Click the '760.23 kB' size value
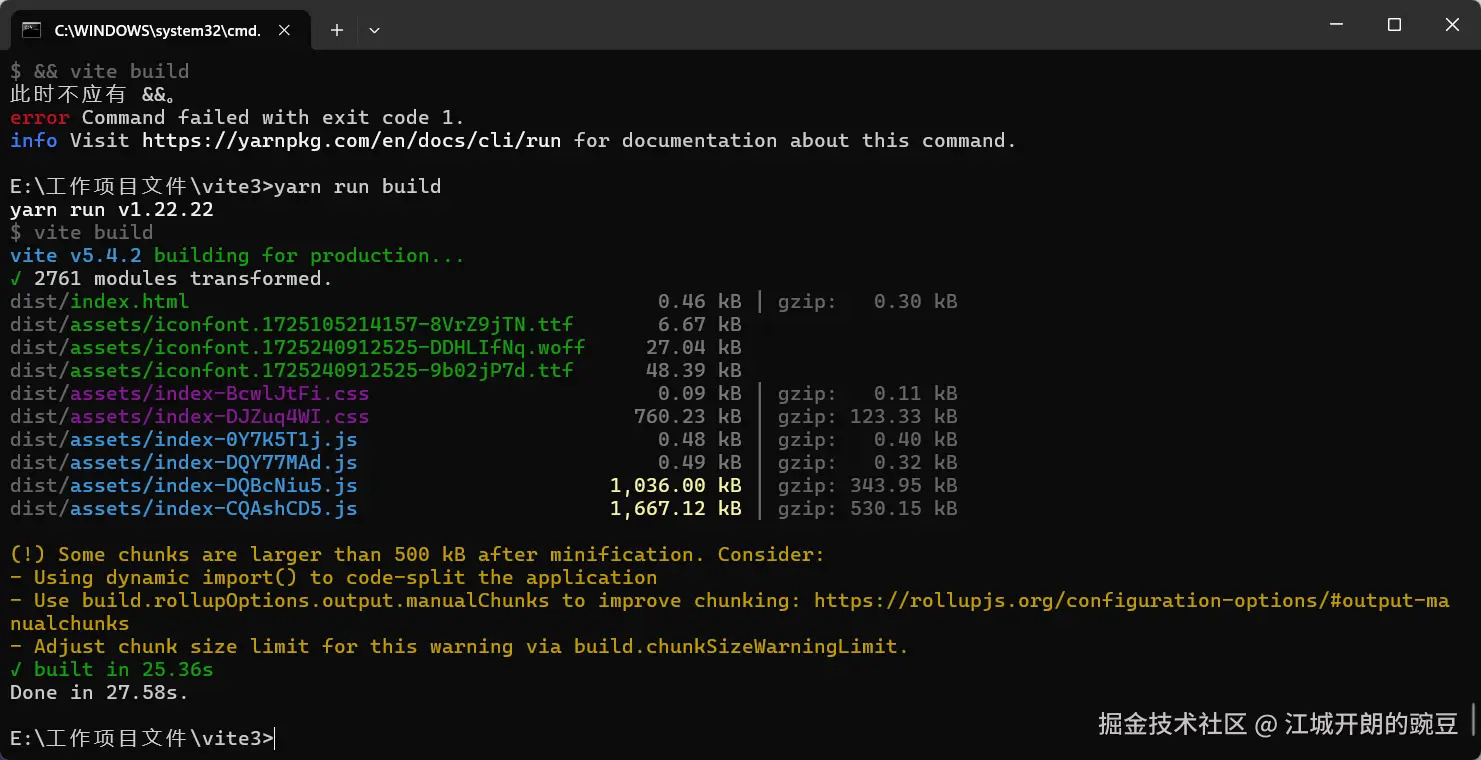1481x760 pixels. 688,416
